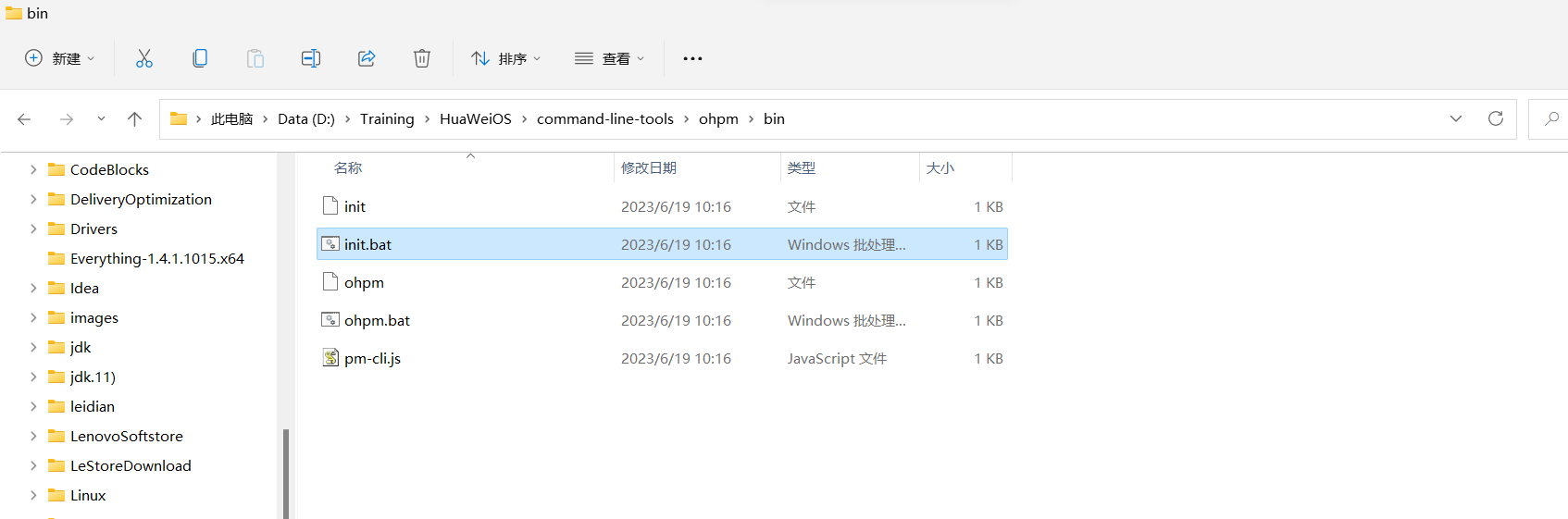The image size is (1568, 519).
Task: Click the Share icon in toolbar
Action: tap(367, 58)
